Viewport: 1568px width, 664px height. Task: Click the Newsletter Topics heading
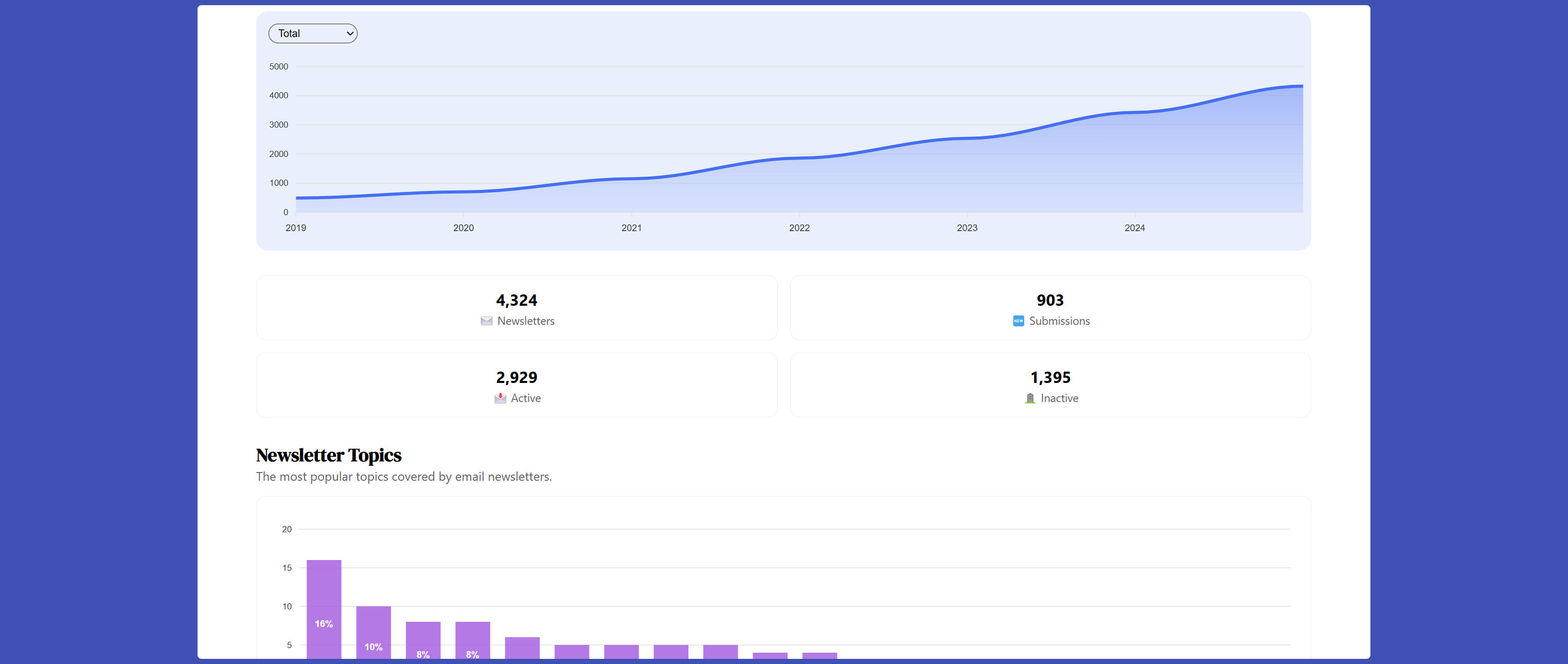329,455
